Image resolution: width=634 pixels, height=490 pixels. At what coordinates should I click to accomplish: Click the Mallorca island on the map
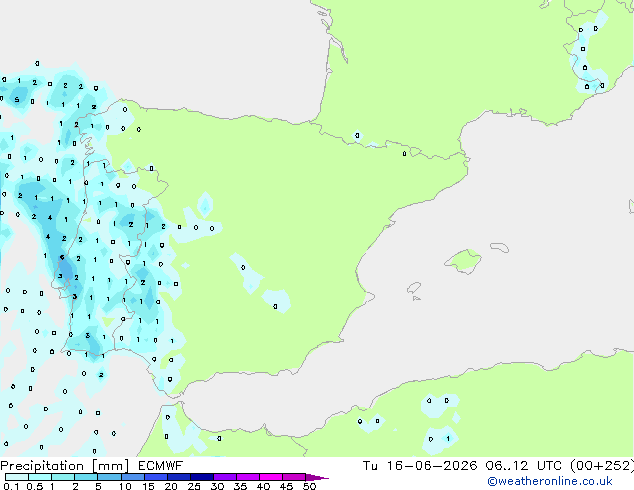click(463, 261)
